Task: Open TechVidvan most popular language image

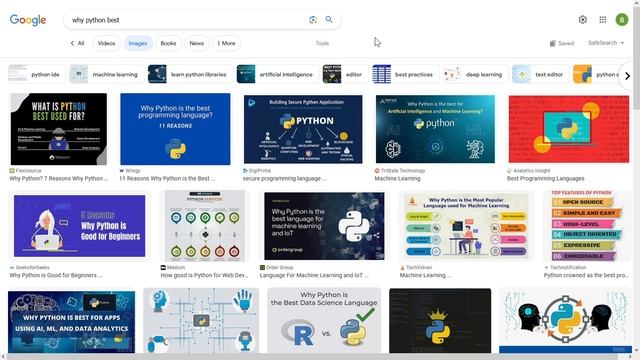Action: point(466,226)
